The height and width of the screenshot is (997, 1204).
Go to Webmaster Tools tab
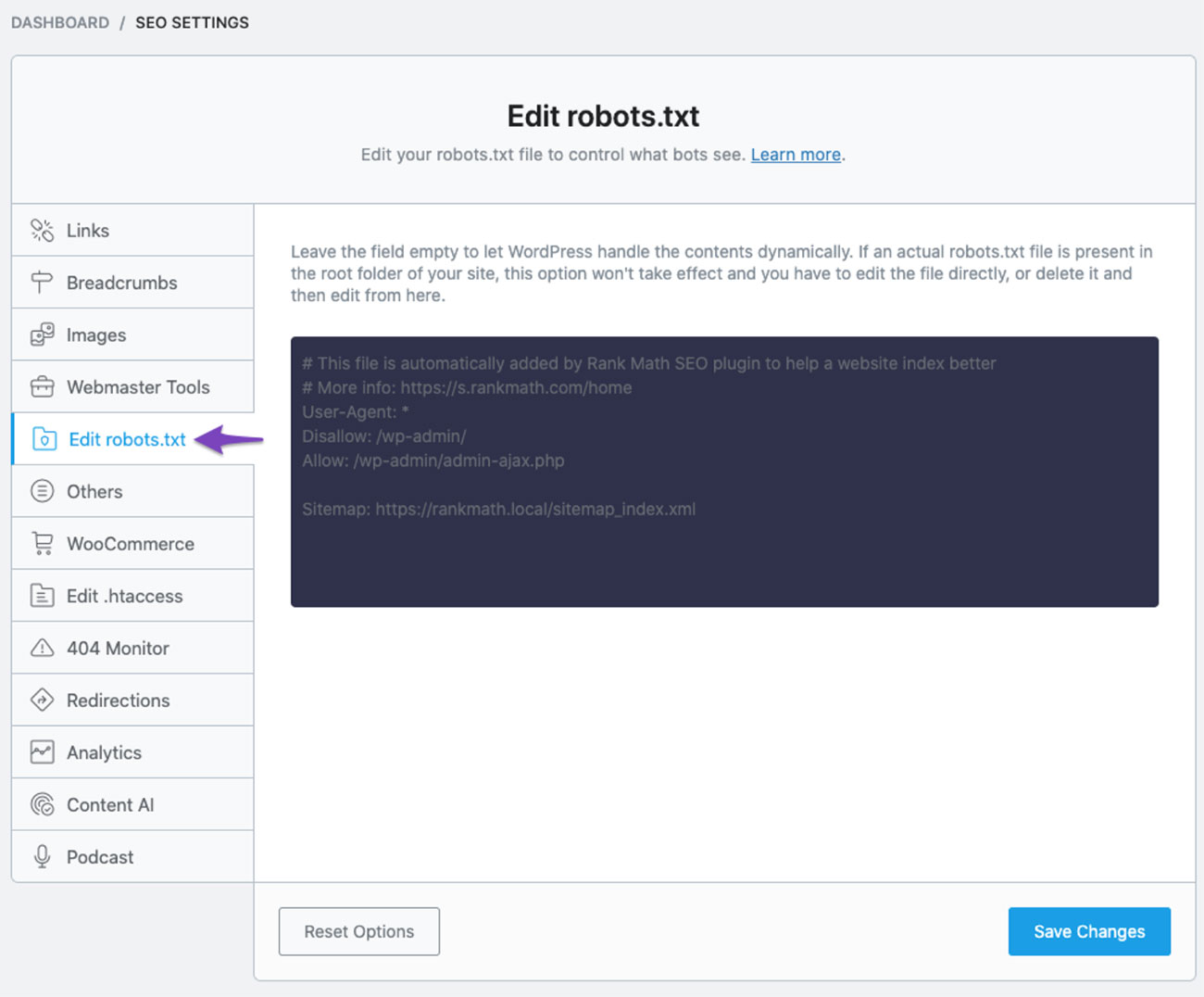(x=132, y=386)
